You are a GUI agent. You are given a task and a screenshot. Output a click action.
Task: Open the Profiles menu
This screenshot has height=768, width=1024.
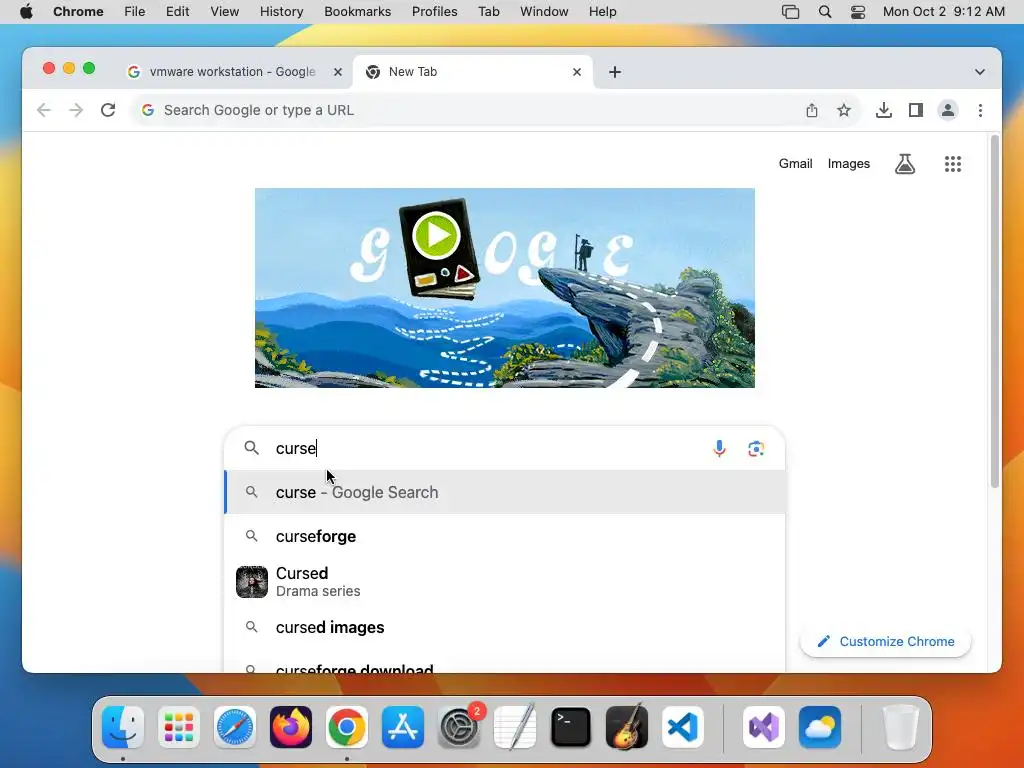pos(434,12)
